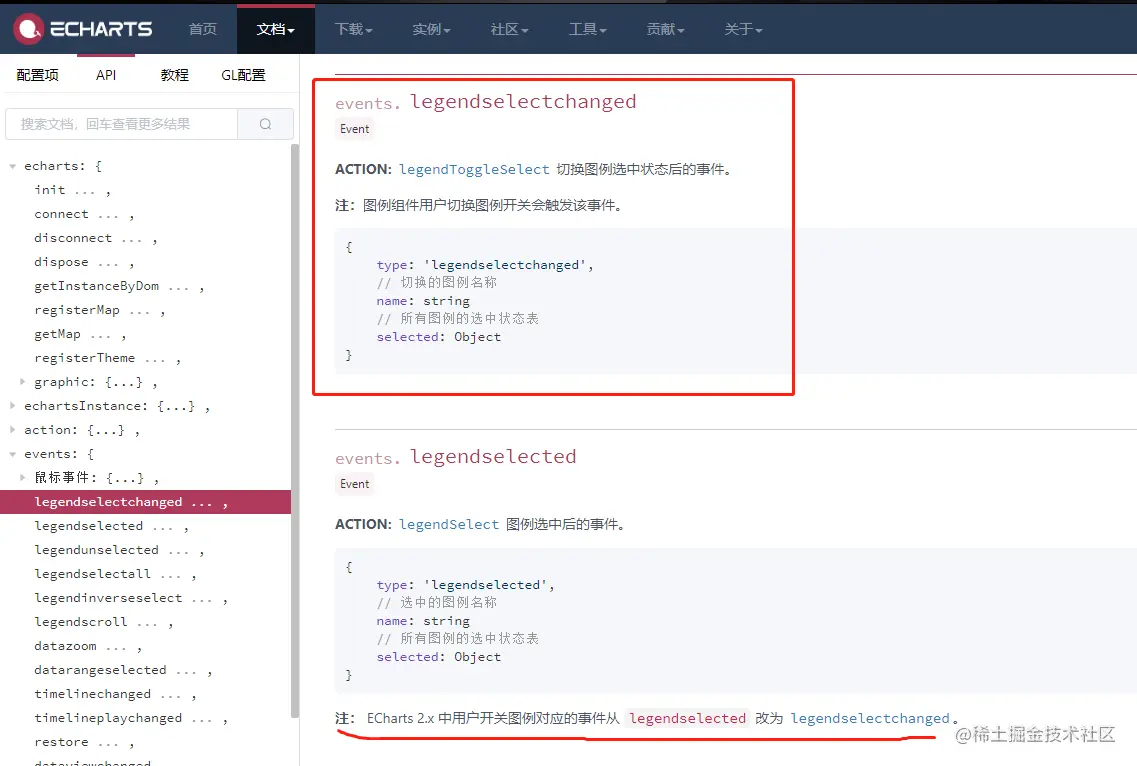Expand the echartsInstance tree node

[x=12, y=405]
